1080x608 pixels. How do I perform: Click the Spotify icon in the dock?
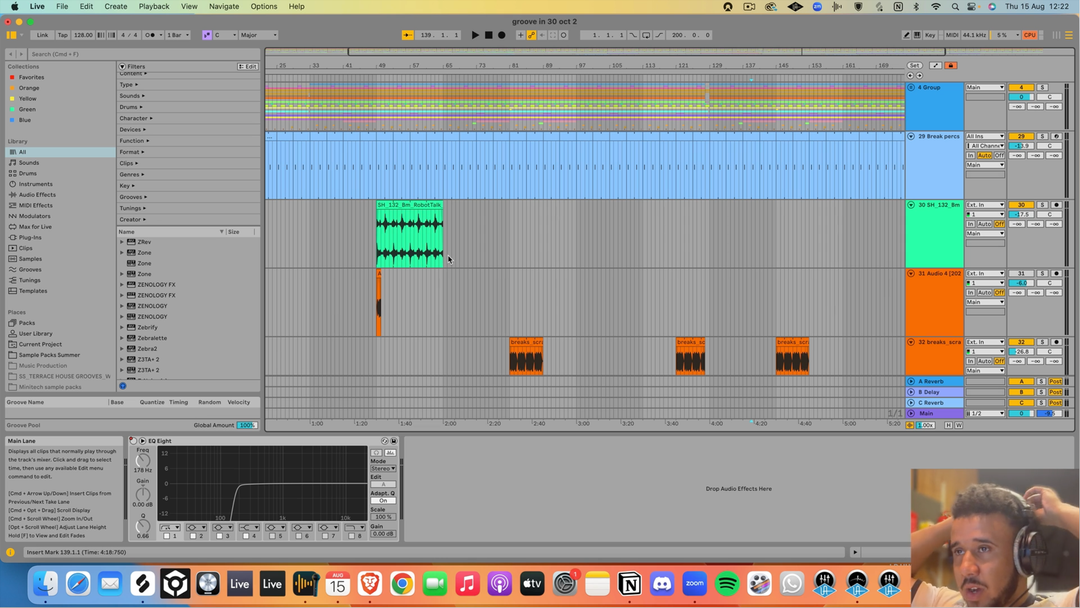click(727, 583)
